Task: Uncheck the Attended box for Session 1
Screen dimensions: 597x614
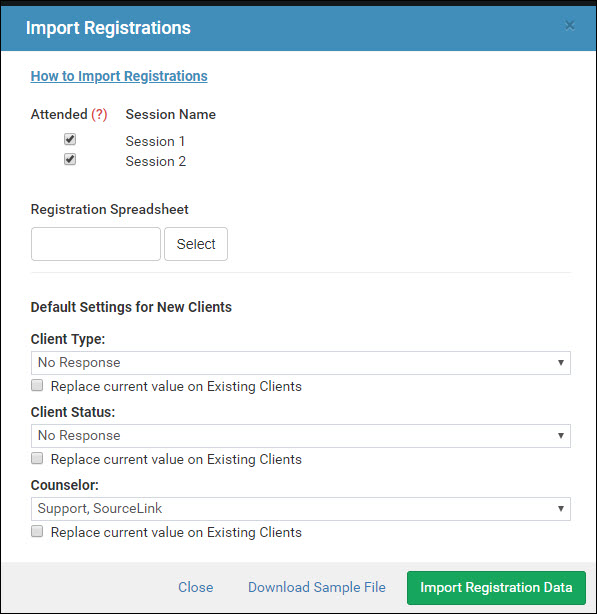Action: [70, 139]
